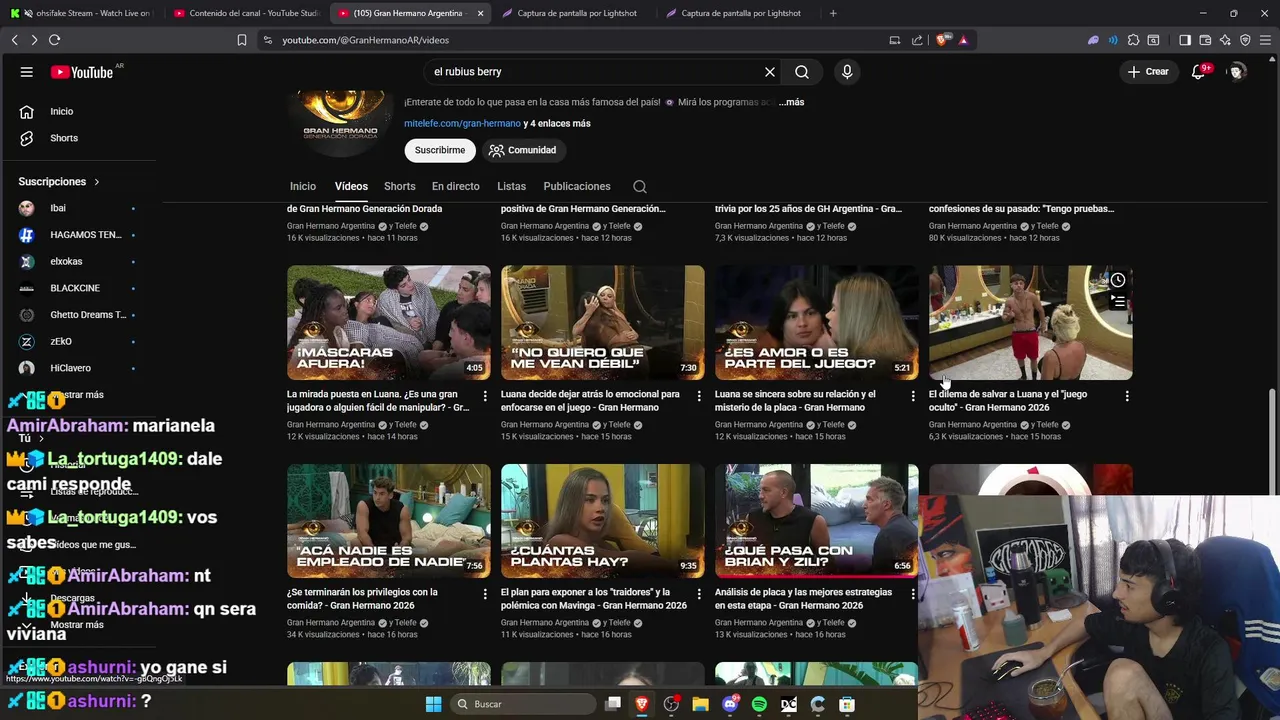Click the Comunidad button

coord(522,150)
